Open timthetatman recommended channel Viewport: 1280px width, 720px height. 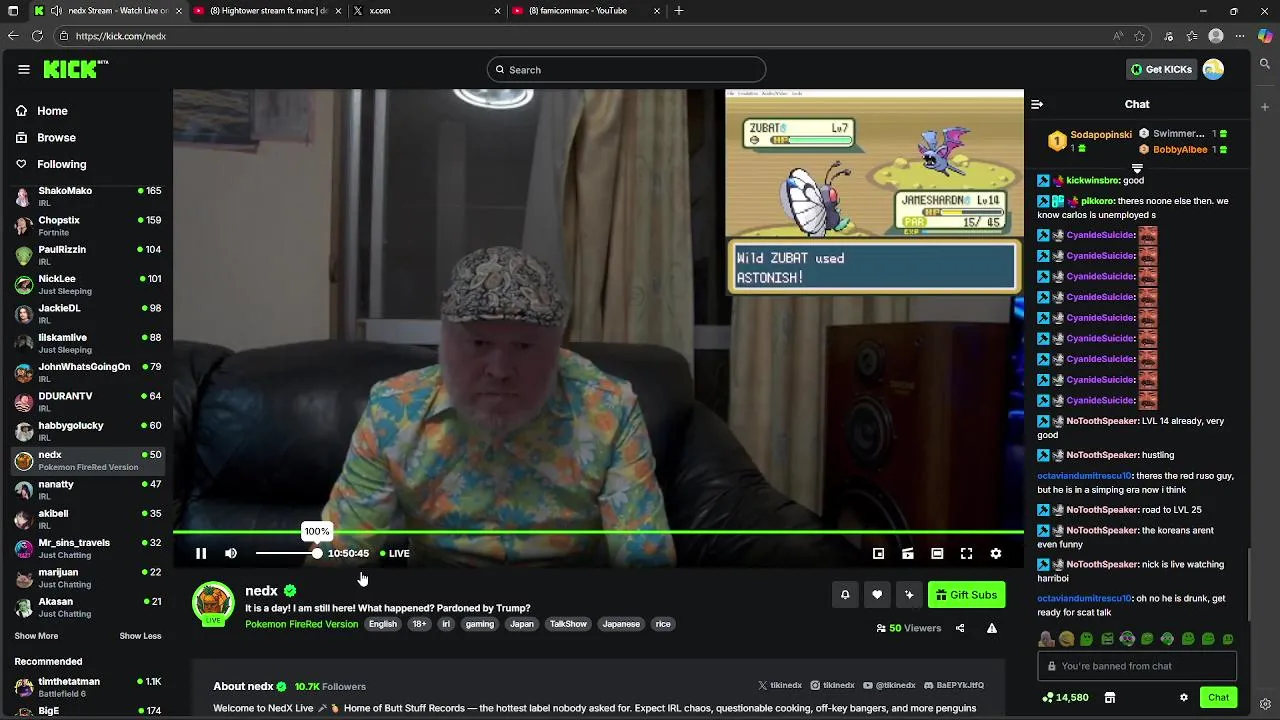click(87, 687)
